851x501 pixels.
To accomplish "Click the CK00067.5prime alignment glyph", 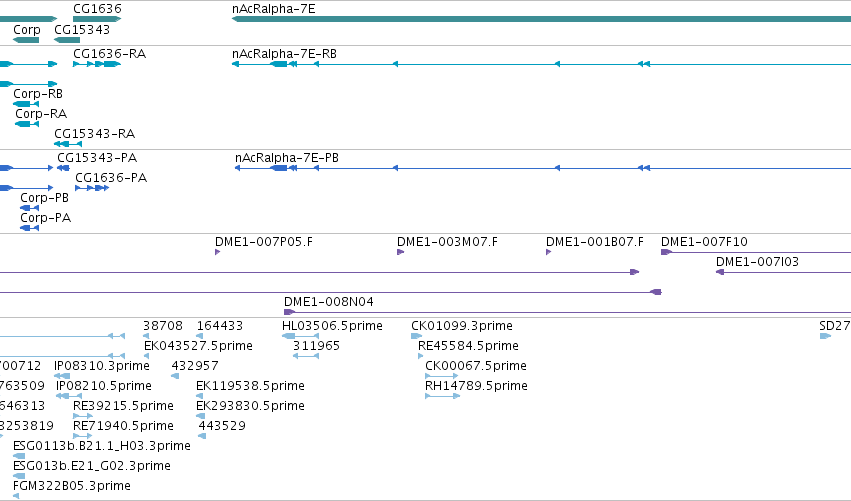I will tap(442, 376).
